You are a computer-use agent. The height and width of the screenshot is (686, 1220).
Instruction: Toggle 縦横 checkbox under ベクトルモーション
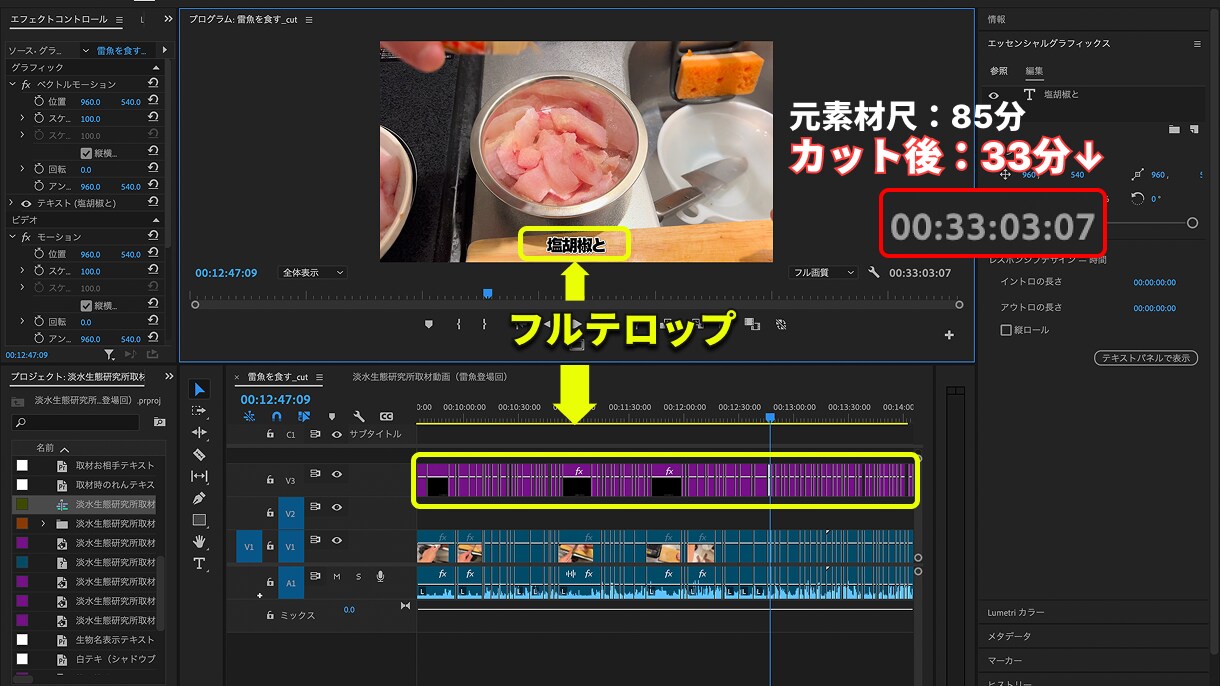coord(86,153)
